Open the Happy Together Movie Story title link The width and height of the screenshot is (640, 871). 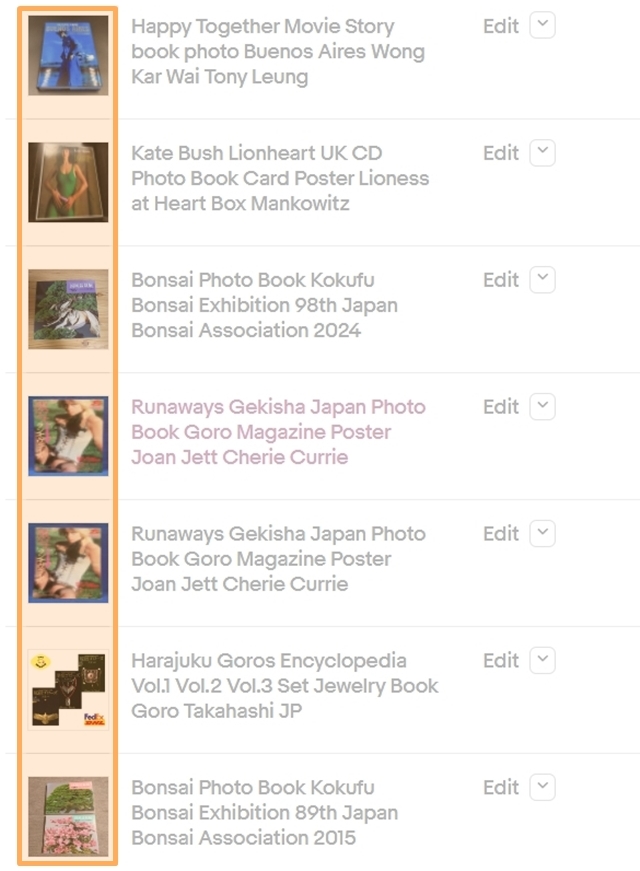coord(278,51)
